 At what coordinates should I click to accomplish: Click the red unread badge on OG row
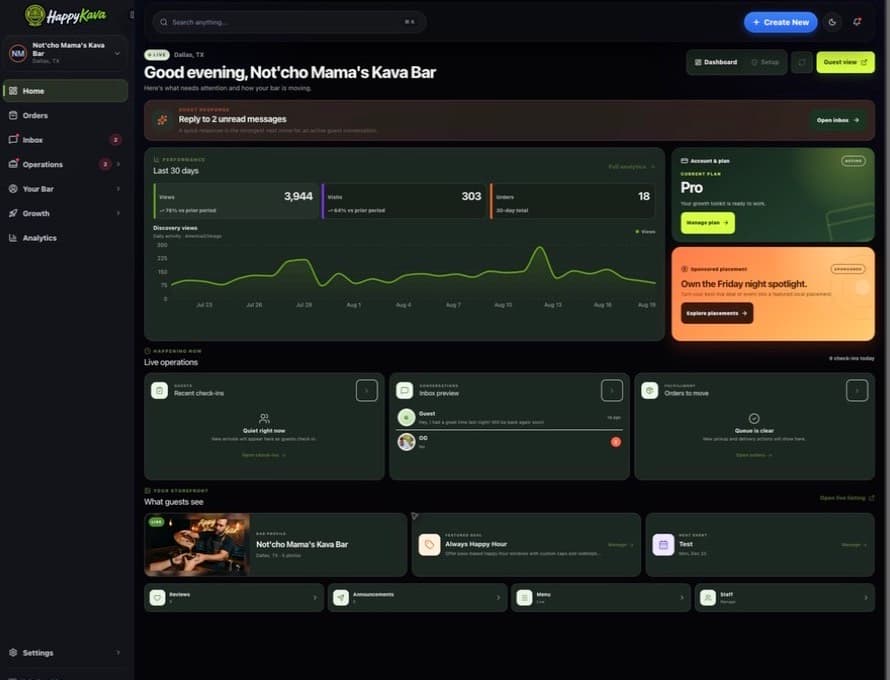(x=616, y=442)
